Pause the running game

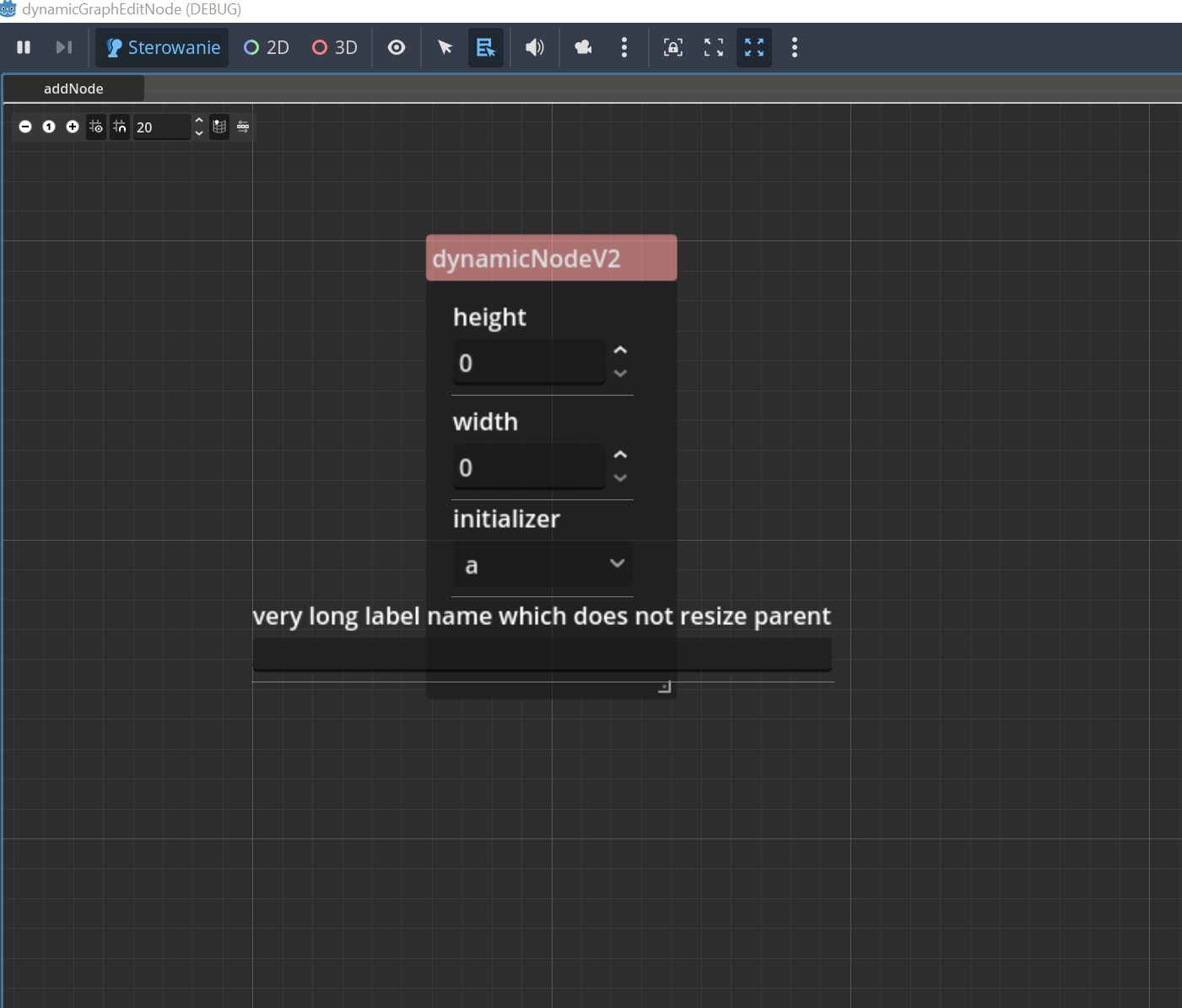click(24, 47)
